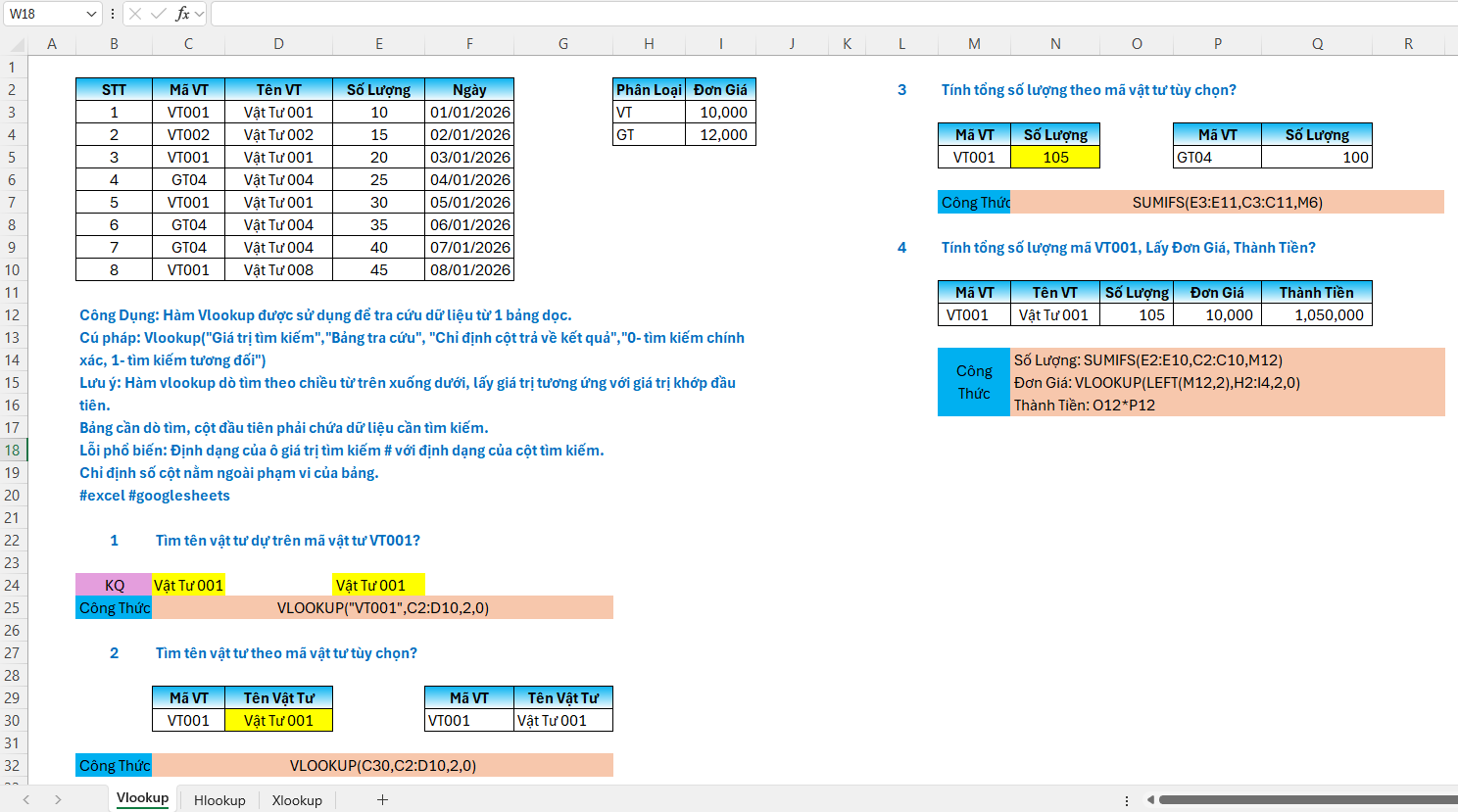Image resolution: width=1458 pixels, height=812 pixels.
Task: Click the Cancel X icon in formula bar
Action: point(135,14)
